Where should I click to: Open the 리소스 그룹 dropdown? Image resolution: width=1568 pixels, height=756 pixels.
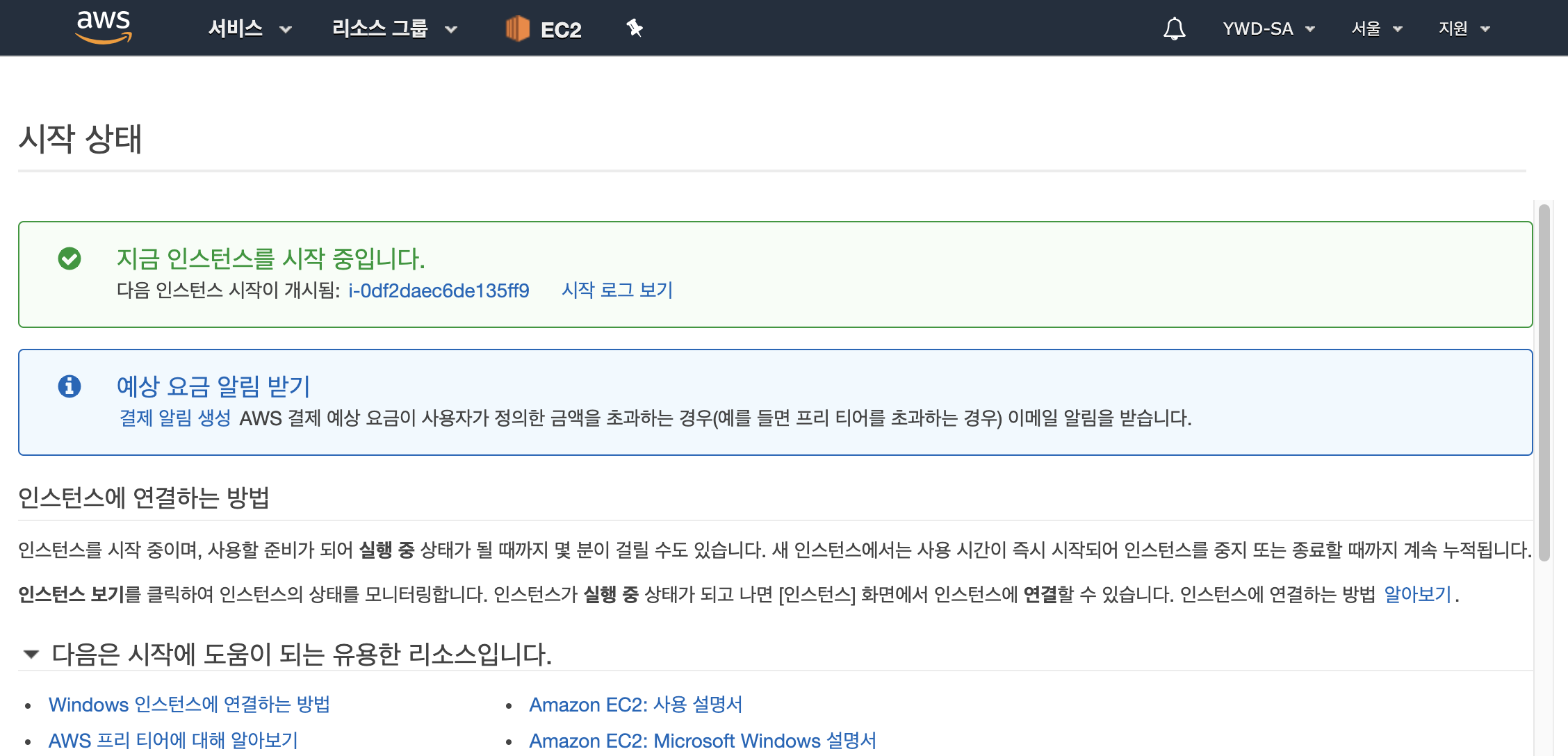393,28
